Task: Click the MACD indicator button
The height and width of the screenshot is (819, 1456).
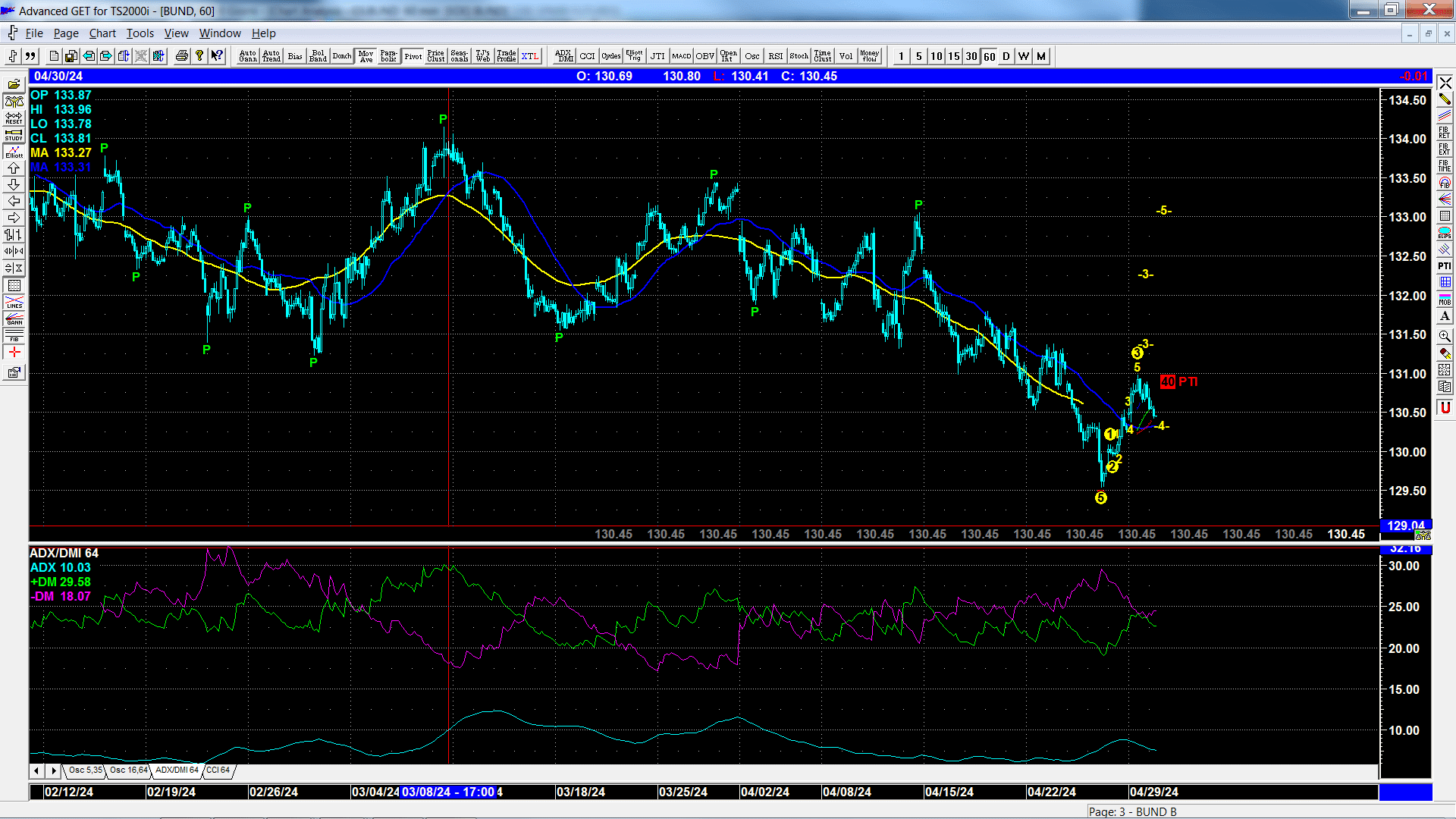Action: point(682,56)
